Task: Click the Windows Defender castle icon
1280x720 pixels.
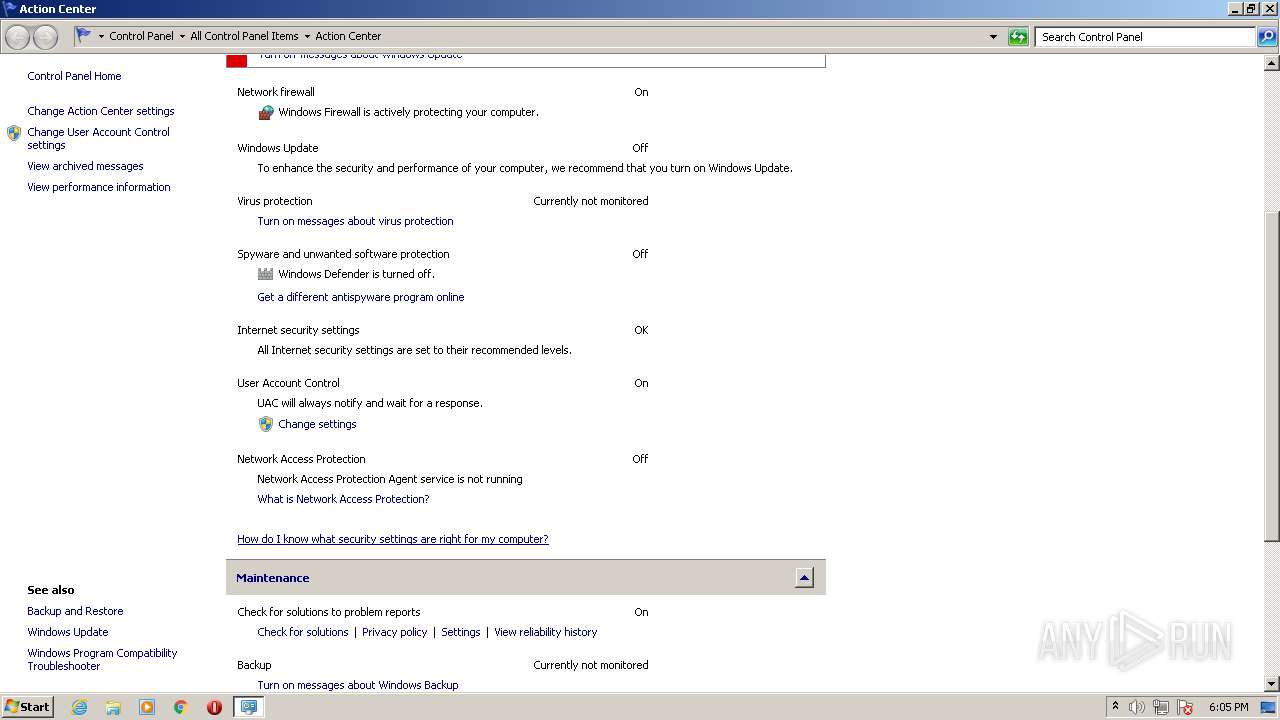Action: pos(265,274)
